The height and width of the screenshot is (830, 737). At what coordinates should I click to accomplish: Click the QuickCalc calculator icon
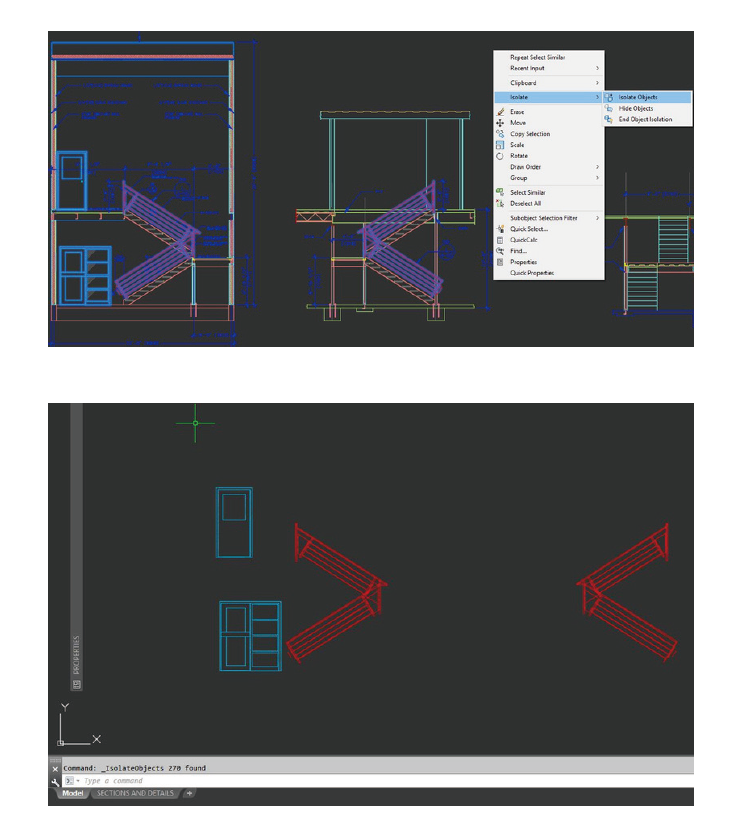(x=500, y=240)
